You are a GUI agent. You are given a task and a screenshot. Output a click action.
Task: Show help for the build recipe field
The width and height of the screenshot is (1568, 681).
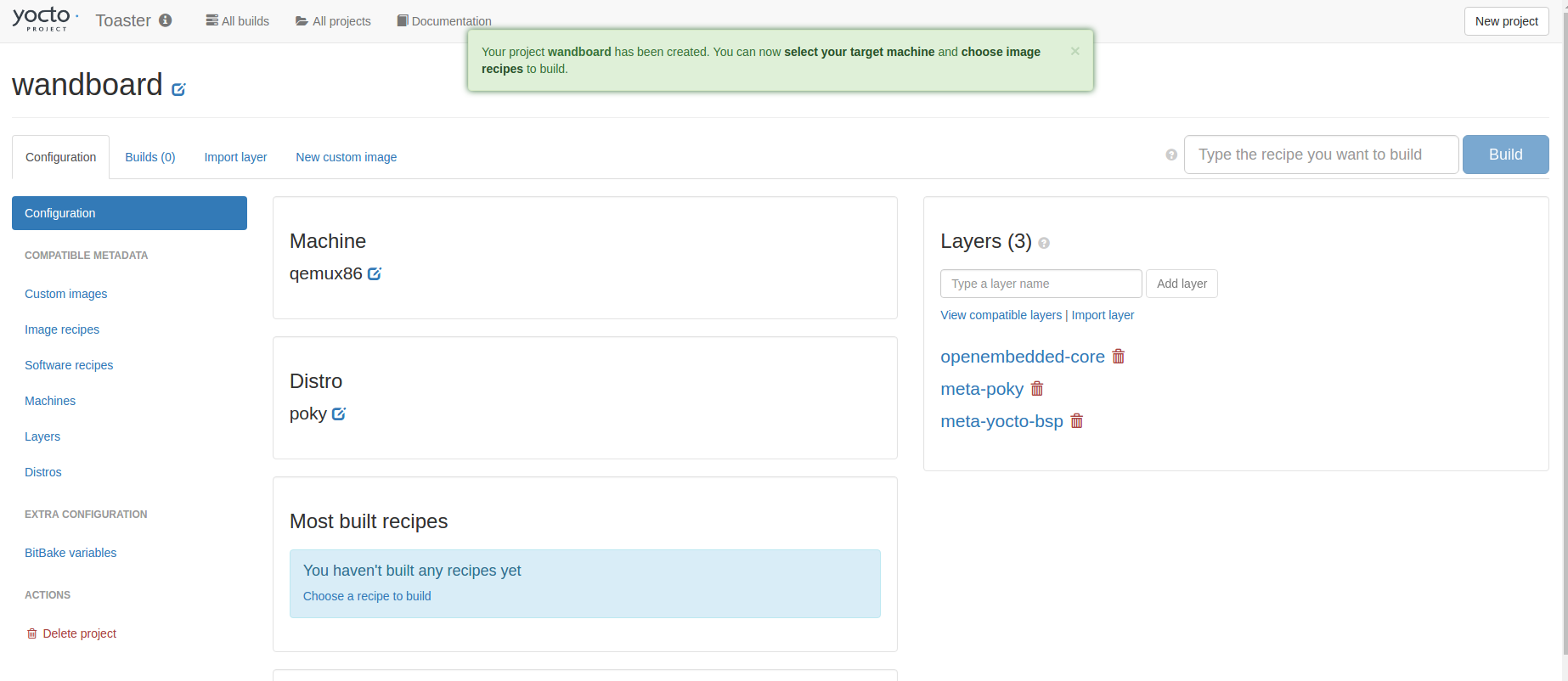coord(1171,155)
